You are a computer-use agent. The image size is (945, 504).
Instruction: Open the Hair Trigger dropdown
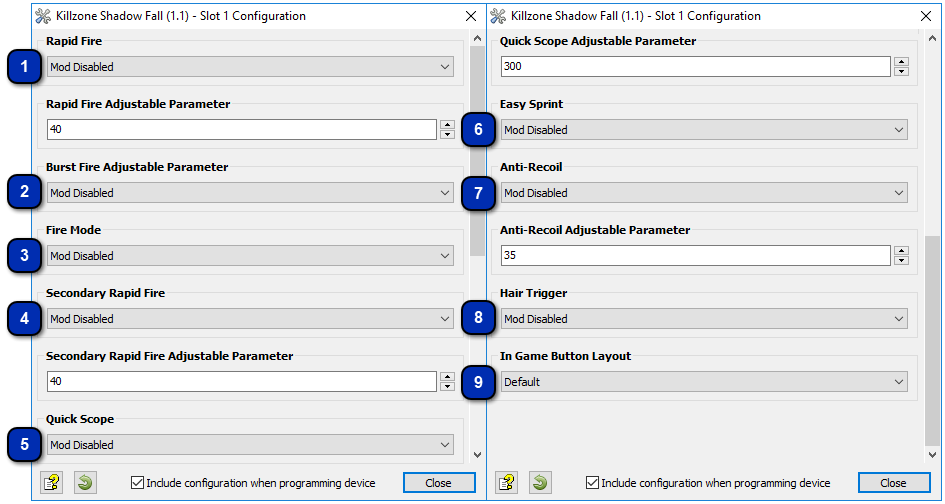point(704,319)
